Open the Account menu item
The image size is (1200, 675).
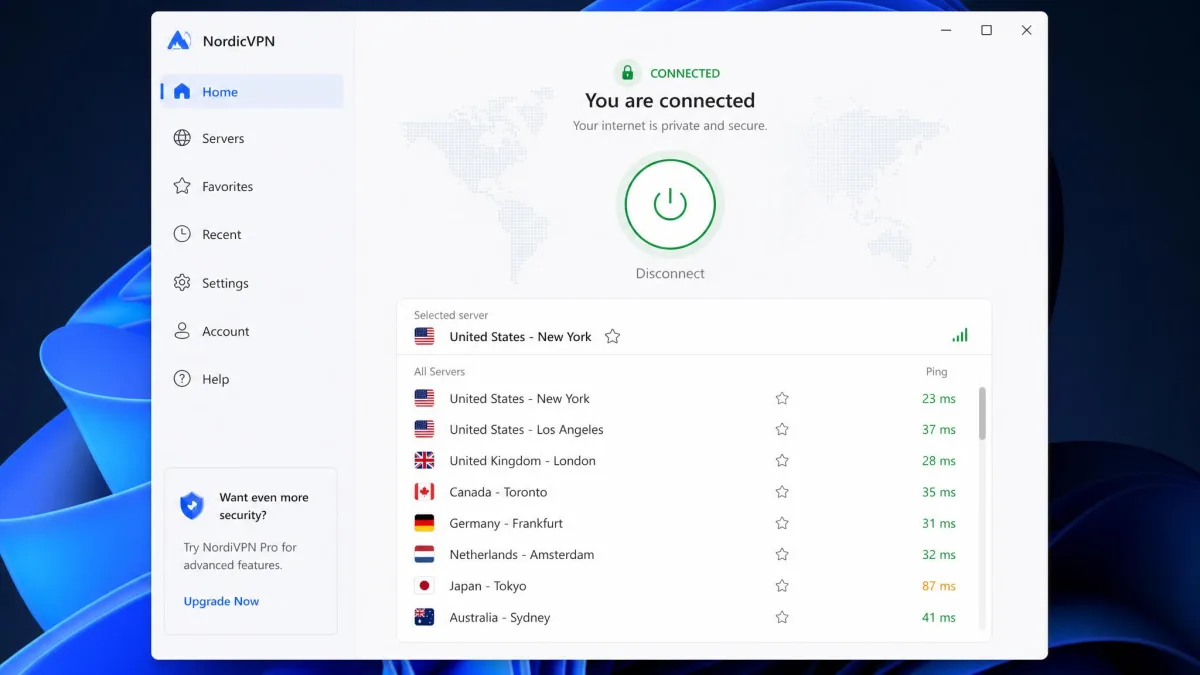[x=252, y=331]
